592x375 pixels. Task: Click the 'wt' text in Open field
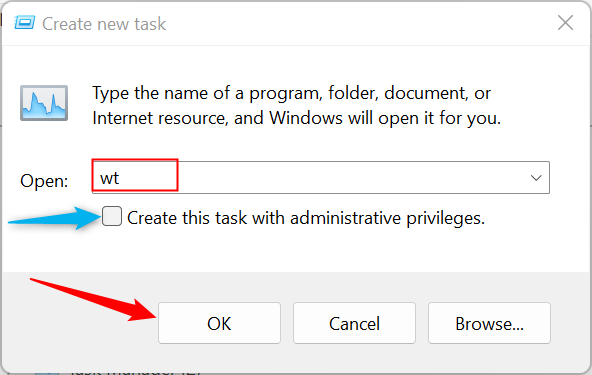(x=109, y=178)
